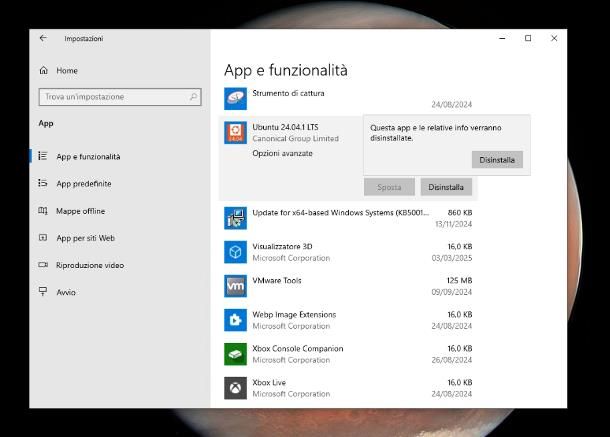Click the Mappe offline map icon
Screen dimensions: 610x437
click(43, 211)
